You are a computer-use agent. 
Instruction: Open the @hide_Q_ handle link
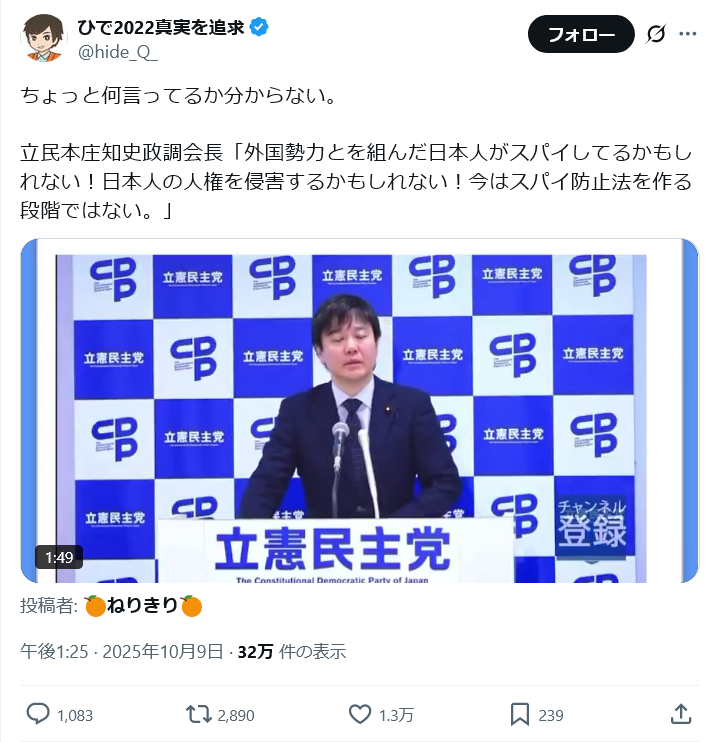[118, 52]
